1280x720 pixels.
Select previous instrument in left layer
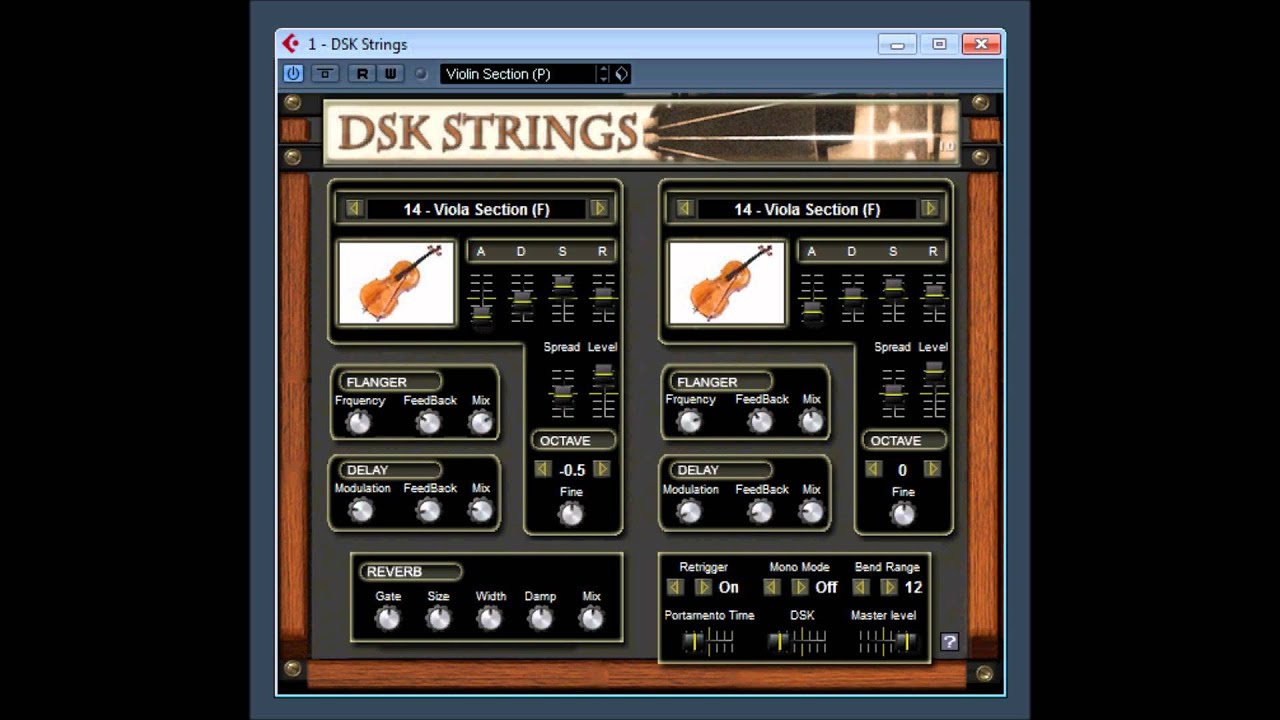click(x=353, y=208)
